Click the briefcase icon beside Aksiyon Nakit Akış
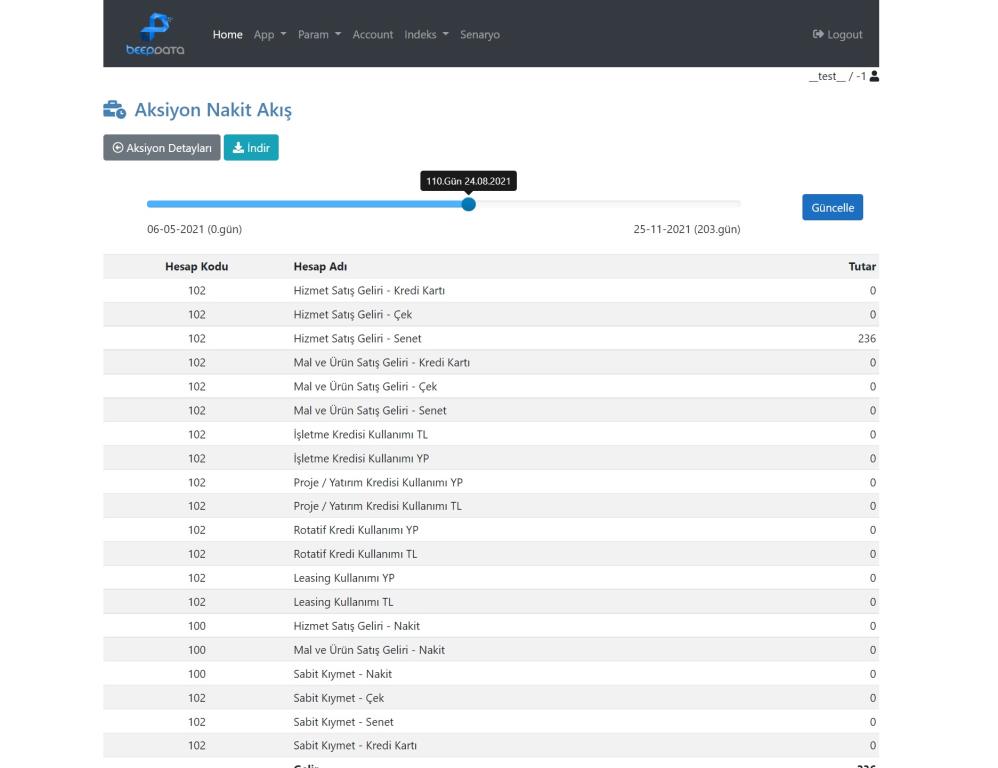998x768 pixels. (115, 109)
